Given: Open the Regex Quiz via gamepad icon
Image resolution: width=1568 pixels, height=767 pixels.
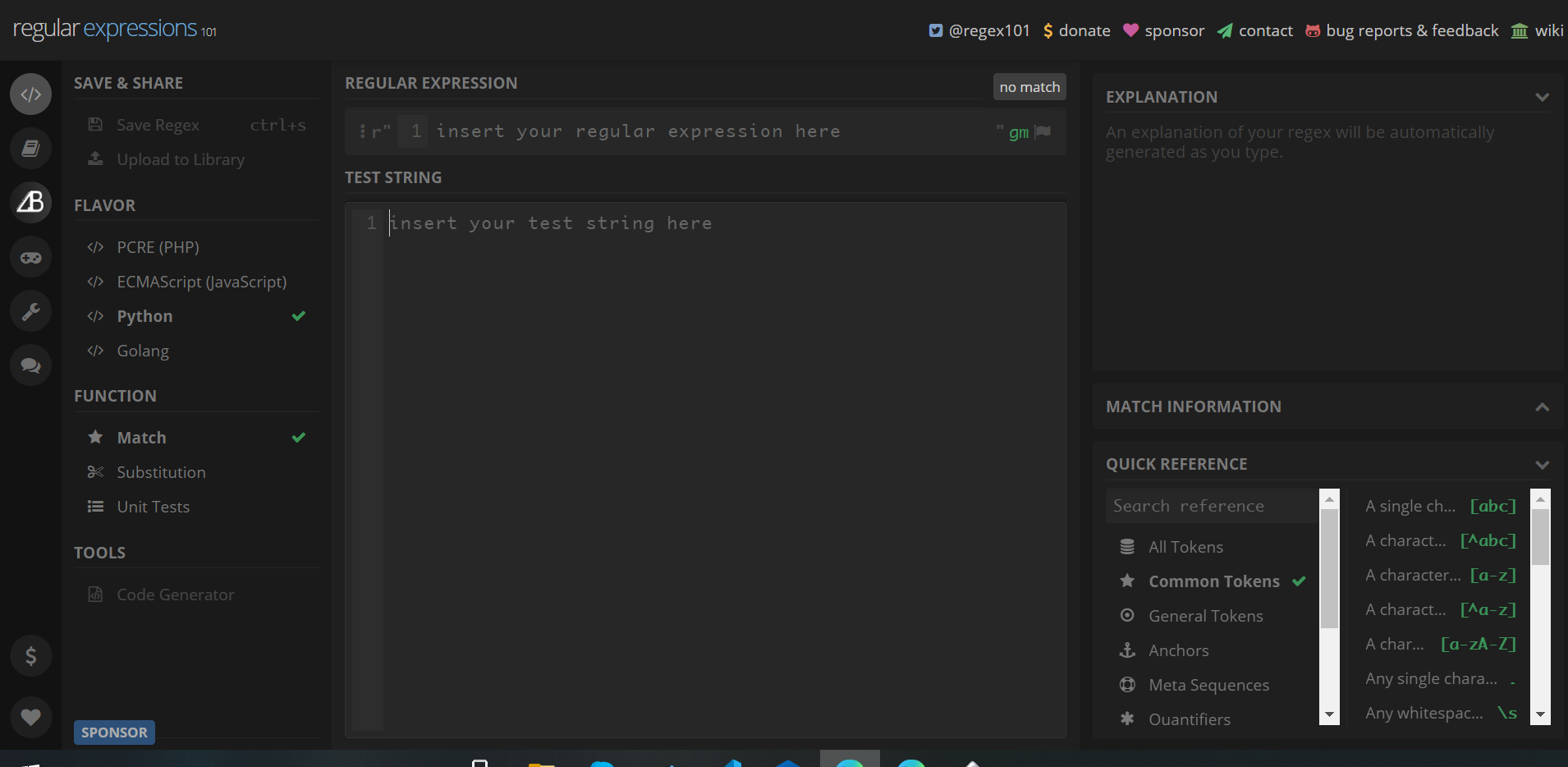Looking at the screenshot, I should click(x=30, y=256).
